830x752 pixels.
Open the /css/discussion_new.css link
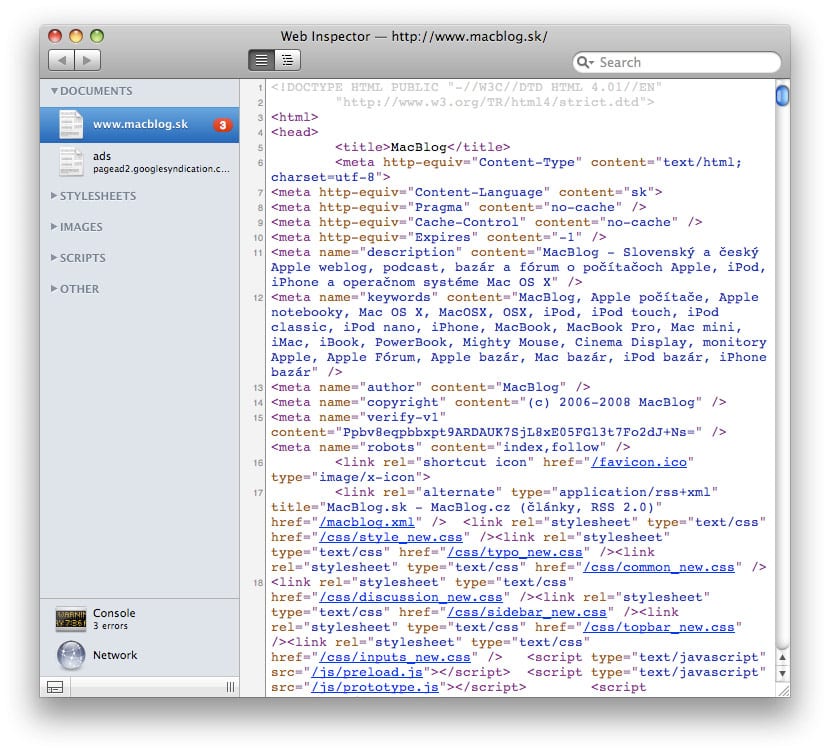[x=411, y=597]
